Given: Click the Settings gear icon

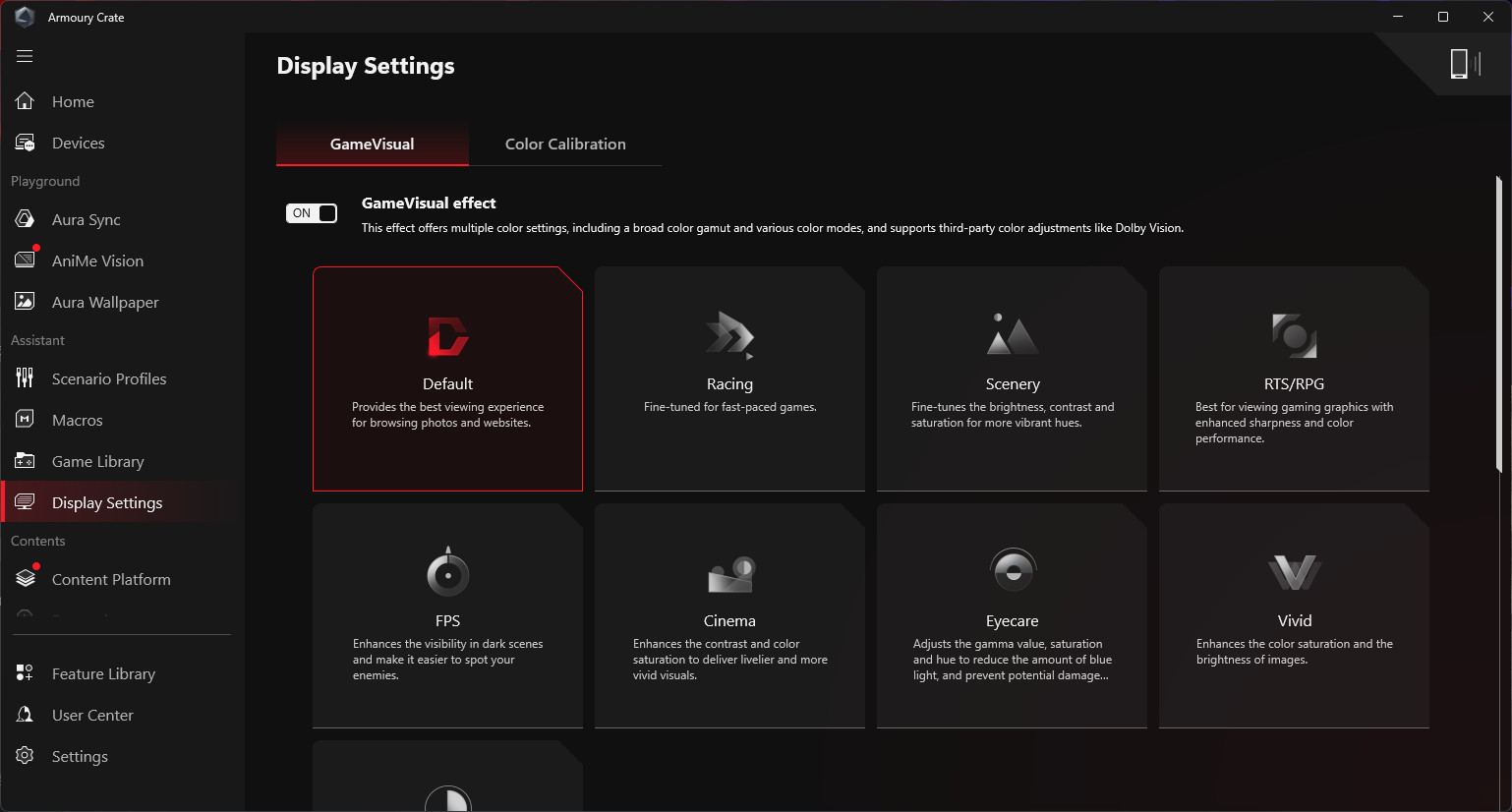Looking at the screenshot, I should point(25,756).
